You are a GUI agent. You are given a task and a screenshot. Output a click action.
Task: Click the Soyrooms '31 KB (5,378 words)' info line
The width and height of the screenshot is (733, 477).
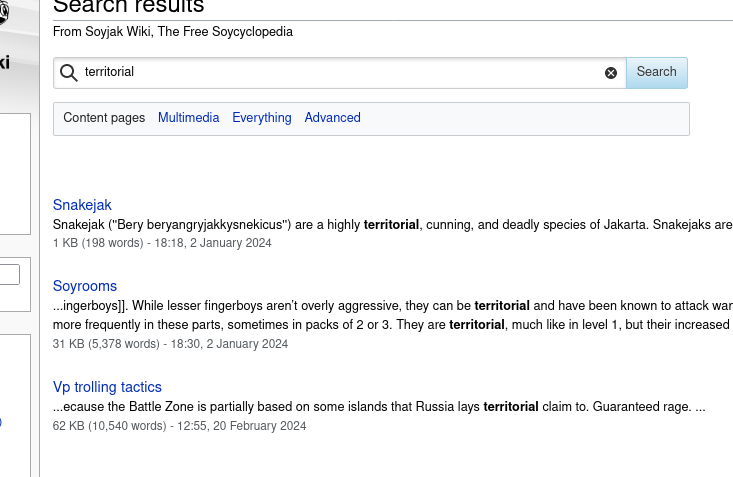coord(170,344)
